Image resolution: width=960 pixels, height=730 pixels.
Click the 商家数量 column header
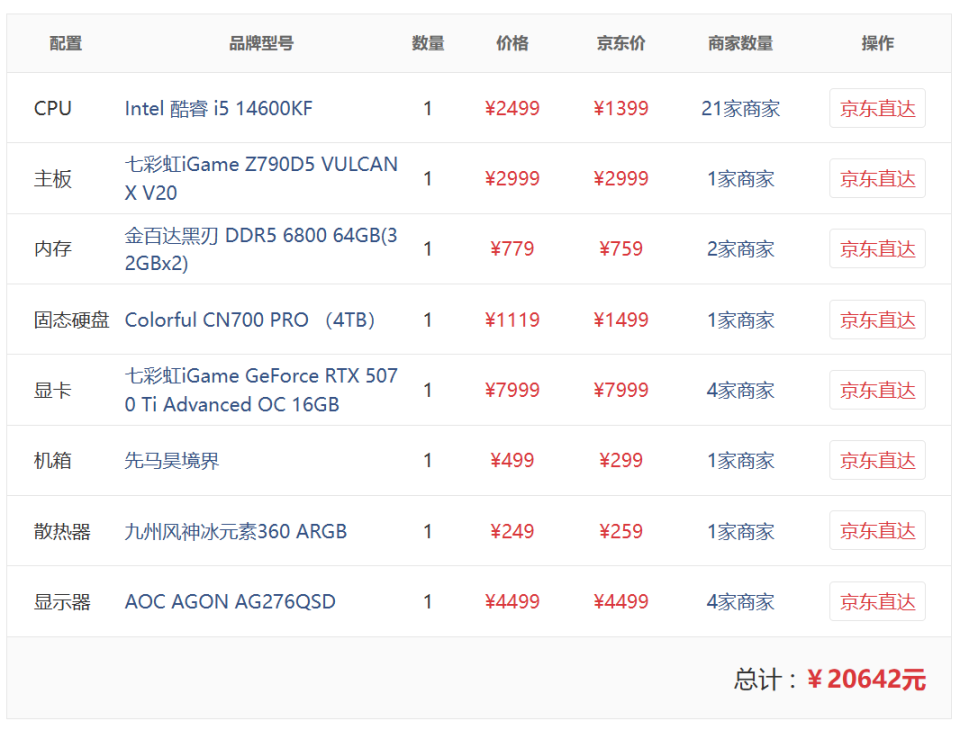click(x=740, y=43)
